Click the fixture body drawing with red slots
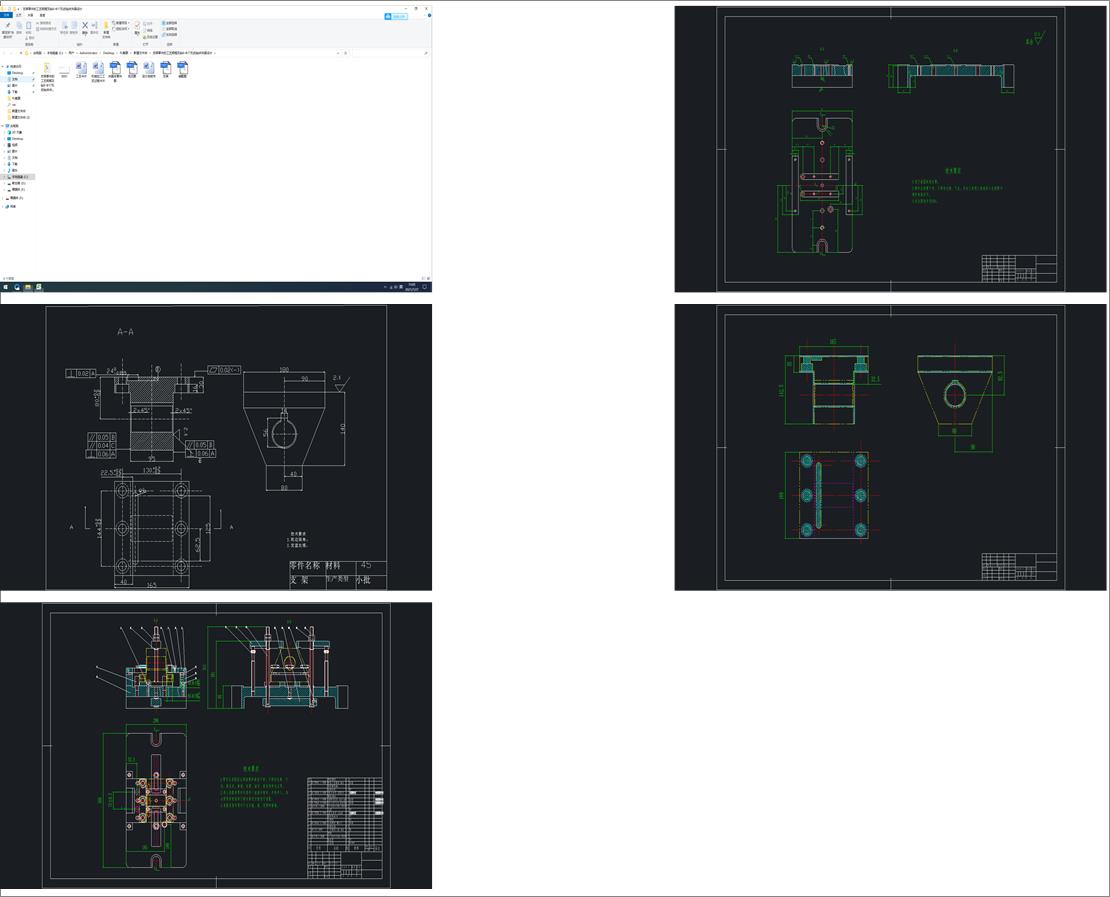Screen dimensions: 1110x897 click(891, 149)
